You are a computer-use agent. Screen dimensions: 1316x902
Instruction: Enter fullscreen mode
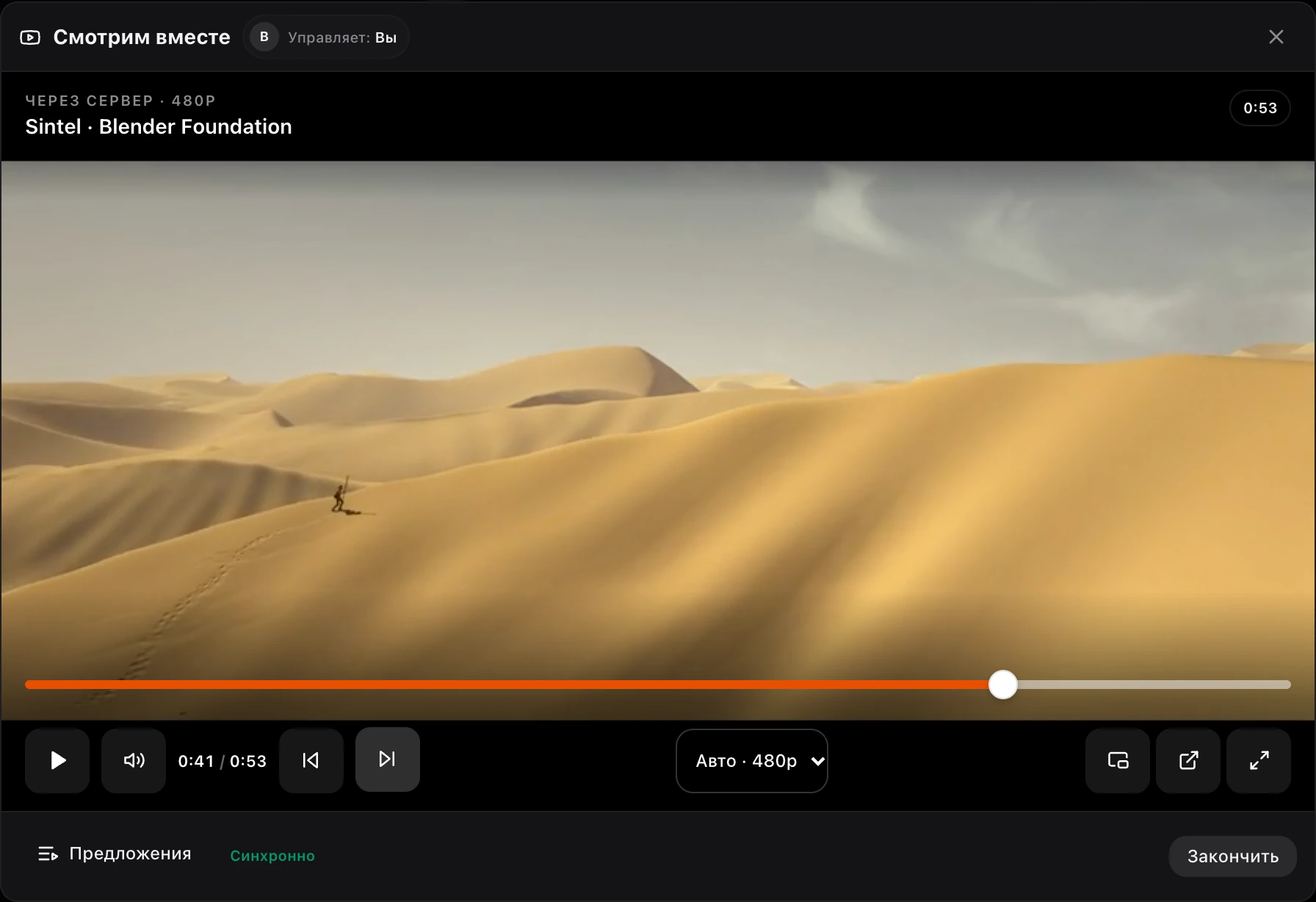click(1259, 760)
